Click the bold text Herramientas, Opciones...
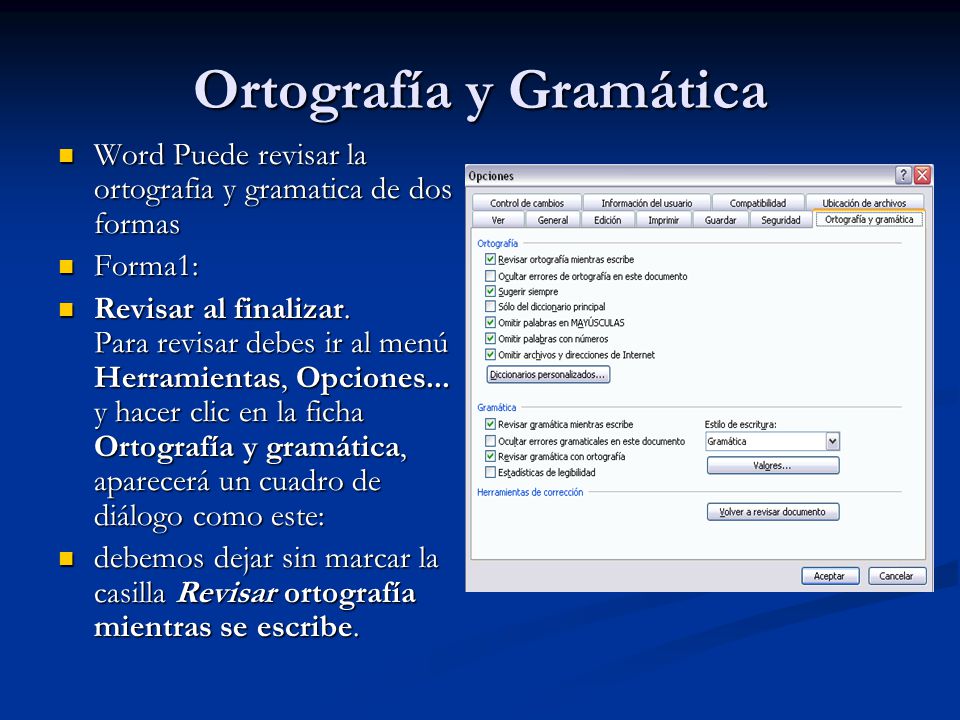This screenshot has width=960, height=720. [x=272, y=378]
